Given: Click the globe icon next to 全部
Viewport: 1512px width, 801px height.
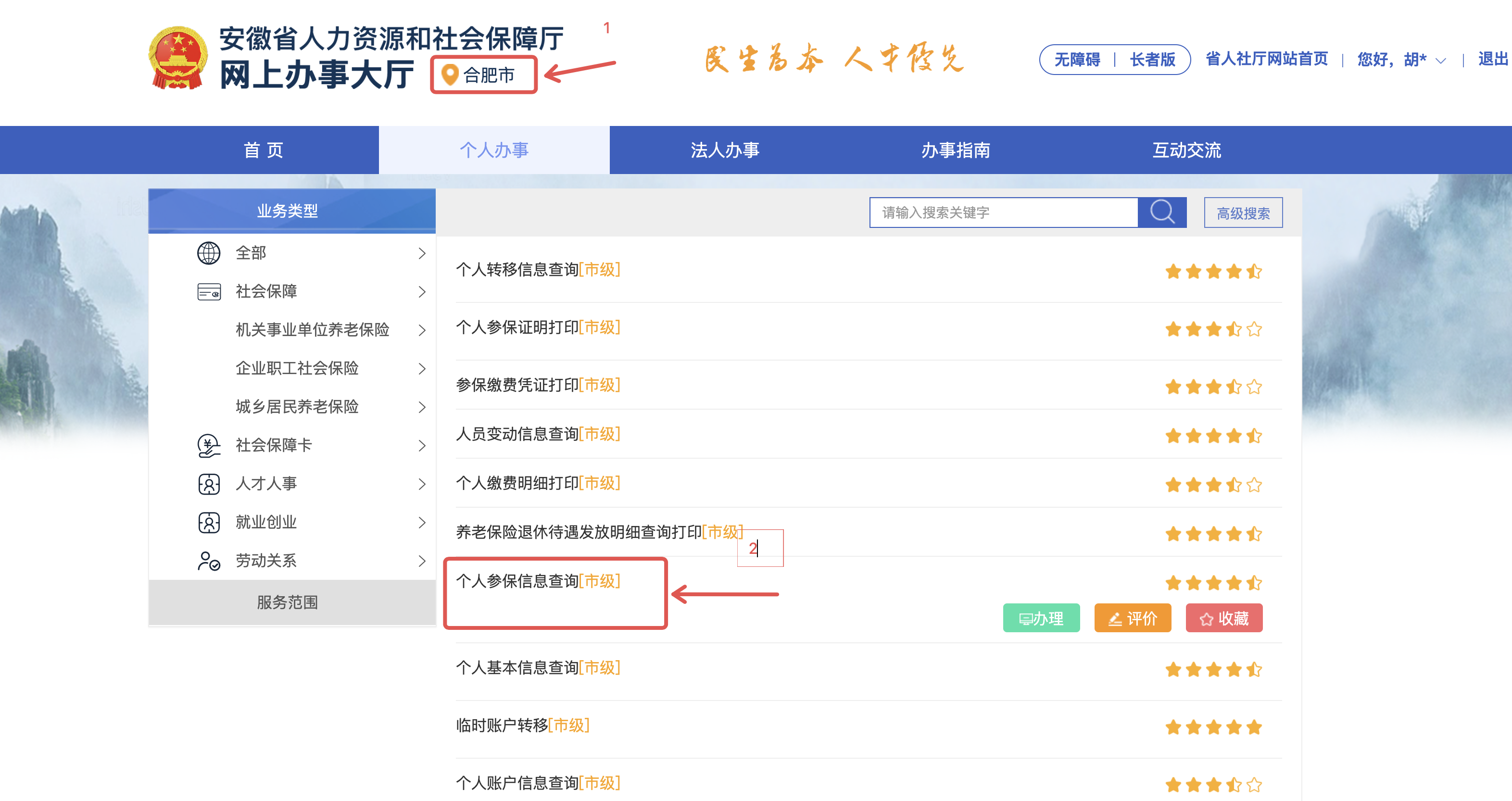Looking at the screenshot, I should click(208, 253).
